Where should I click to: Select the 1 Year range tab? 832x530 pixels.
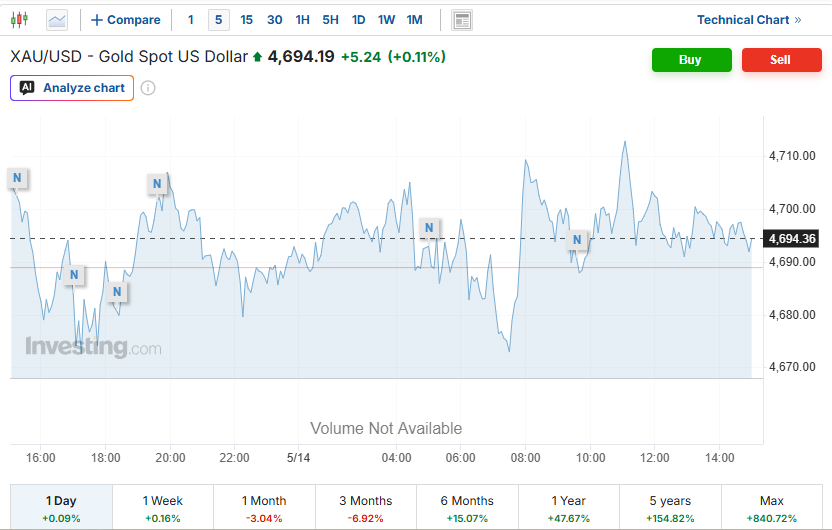pyautogui.click(x=569, y=507)
